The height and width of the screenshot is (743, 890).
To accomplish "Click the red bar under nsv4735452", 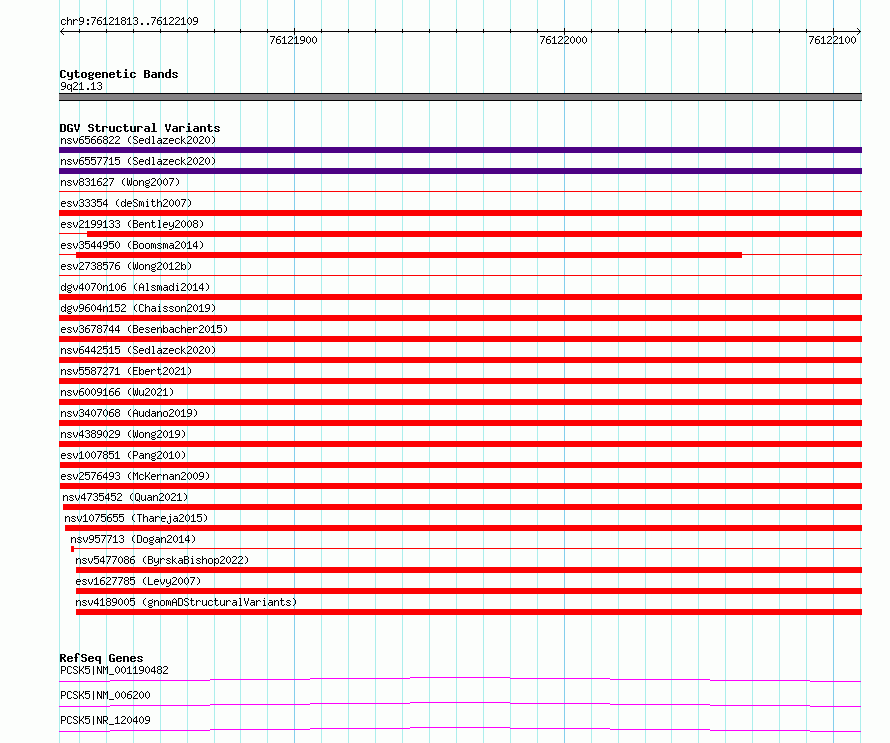I will [463, 507].
